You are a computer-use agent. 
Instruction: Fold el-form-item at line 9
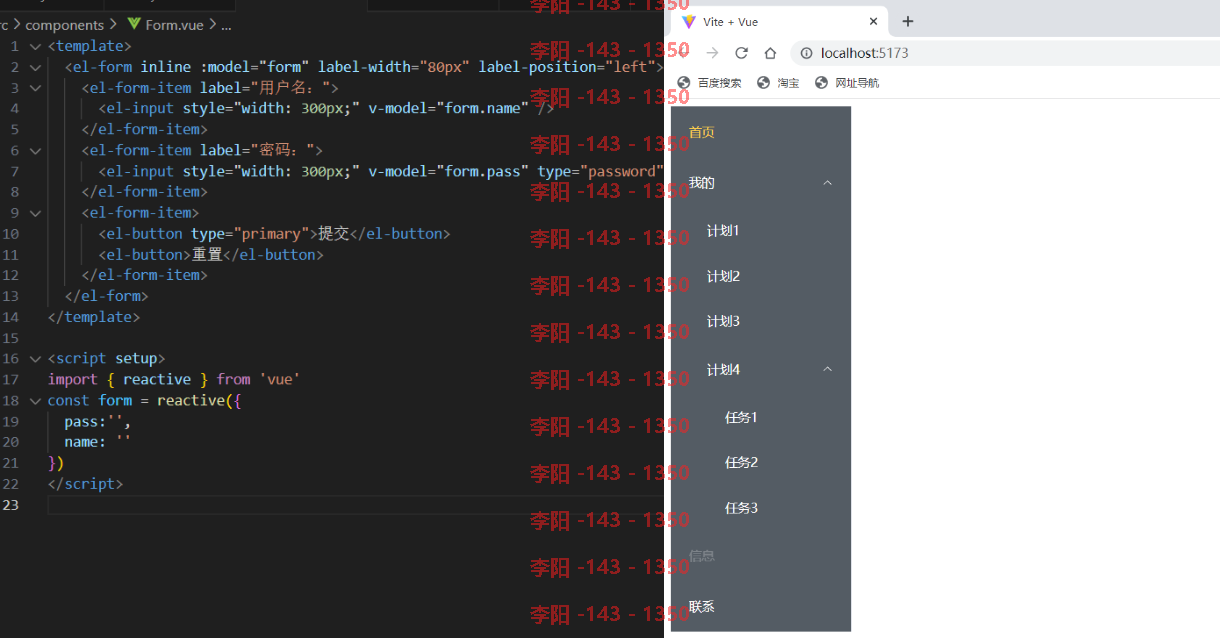point(35,213)
